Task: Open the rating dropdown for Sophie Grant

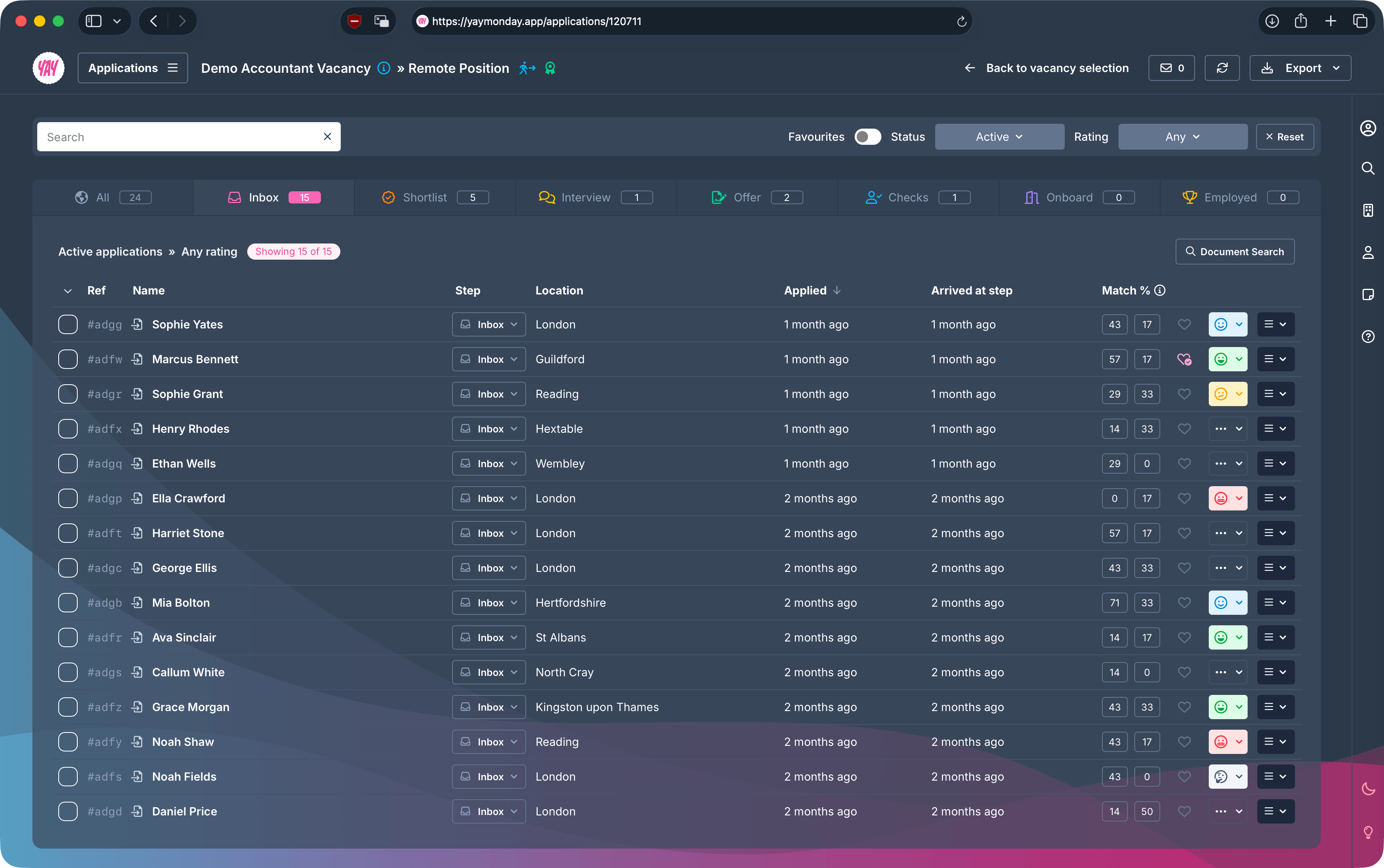Action: [x=1228, y=394]
